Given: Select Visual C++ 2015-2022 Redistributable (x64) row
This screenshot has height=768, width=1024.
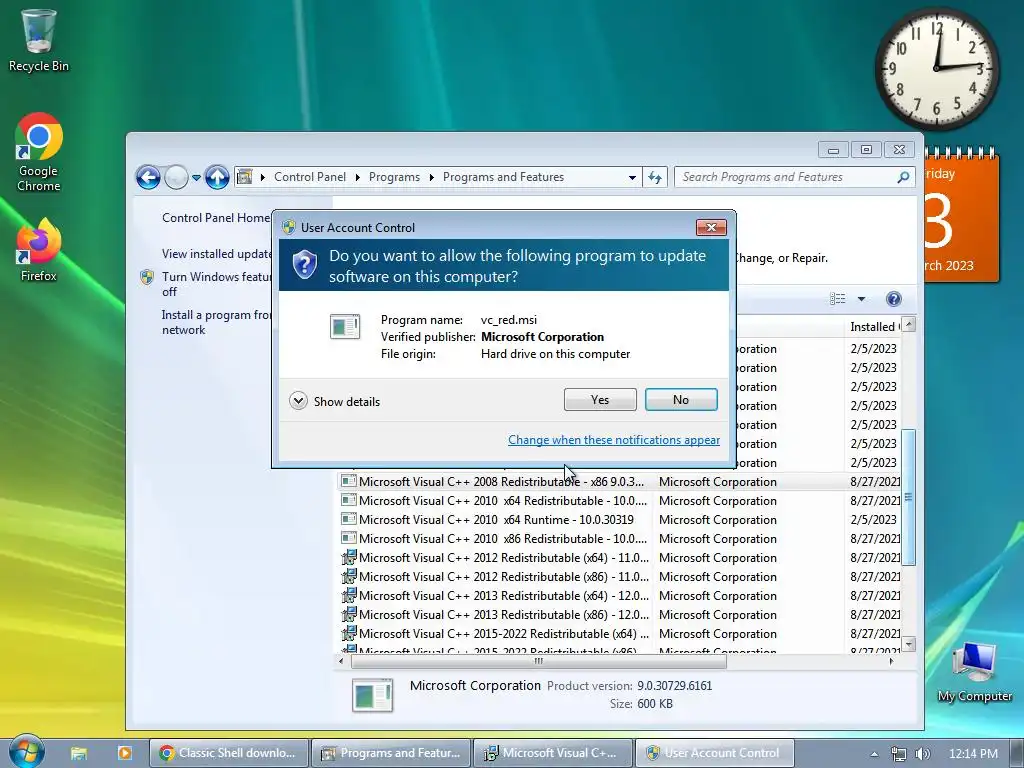Looking at the screenshot, I should 618,633.
